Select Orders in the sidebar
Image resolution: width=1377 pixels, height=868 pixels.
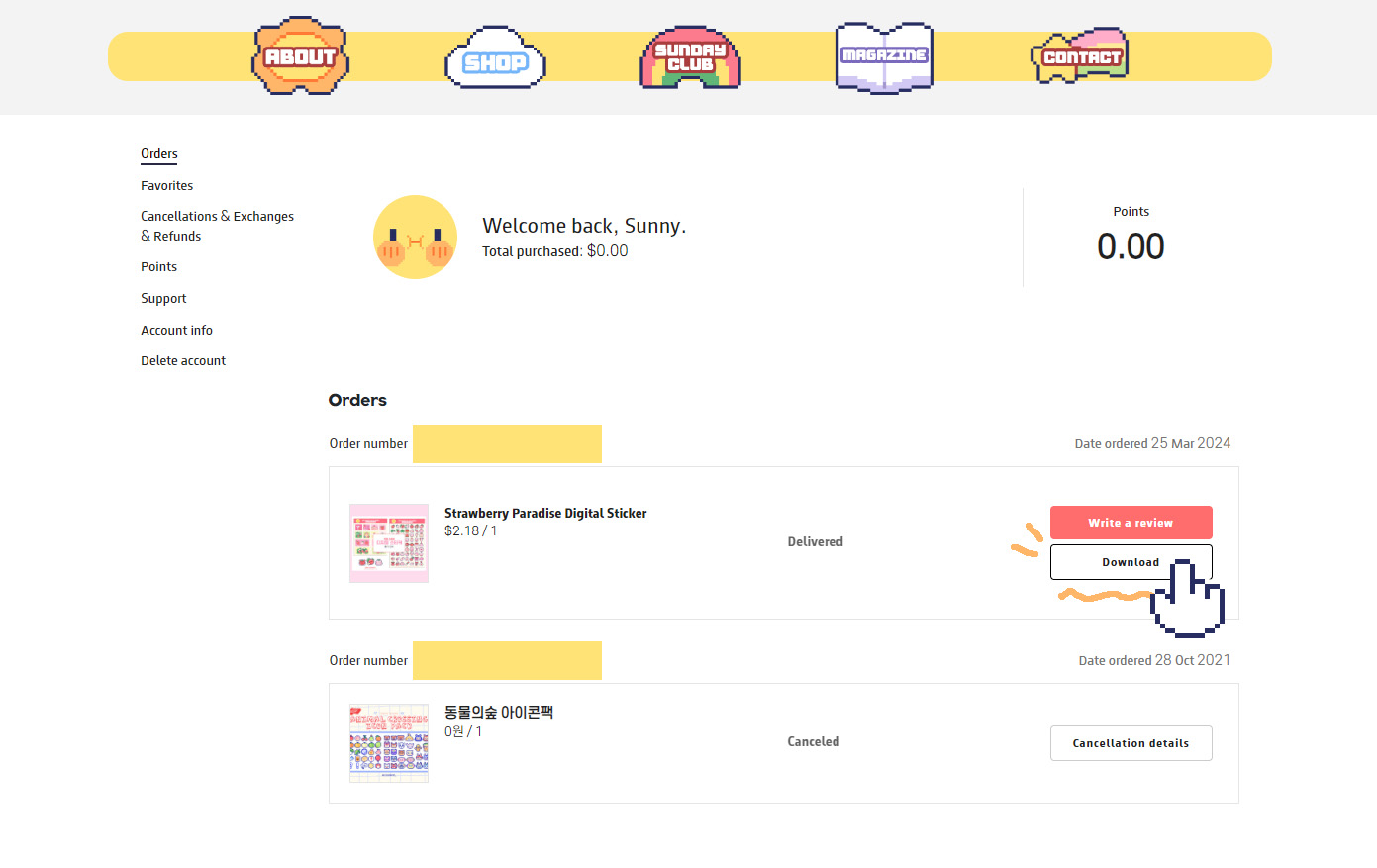click(x=159, y=154)
